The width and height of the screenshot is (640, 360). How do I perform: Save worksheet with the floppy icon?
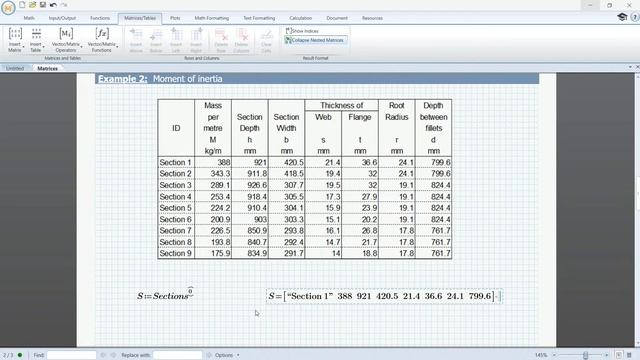point(42,5)
